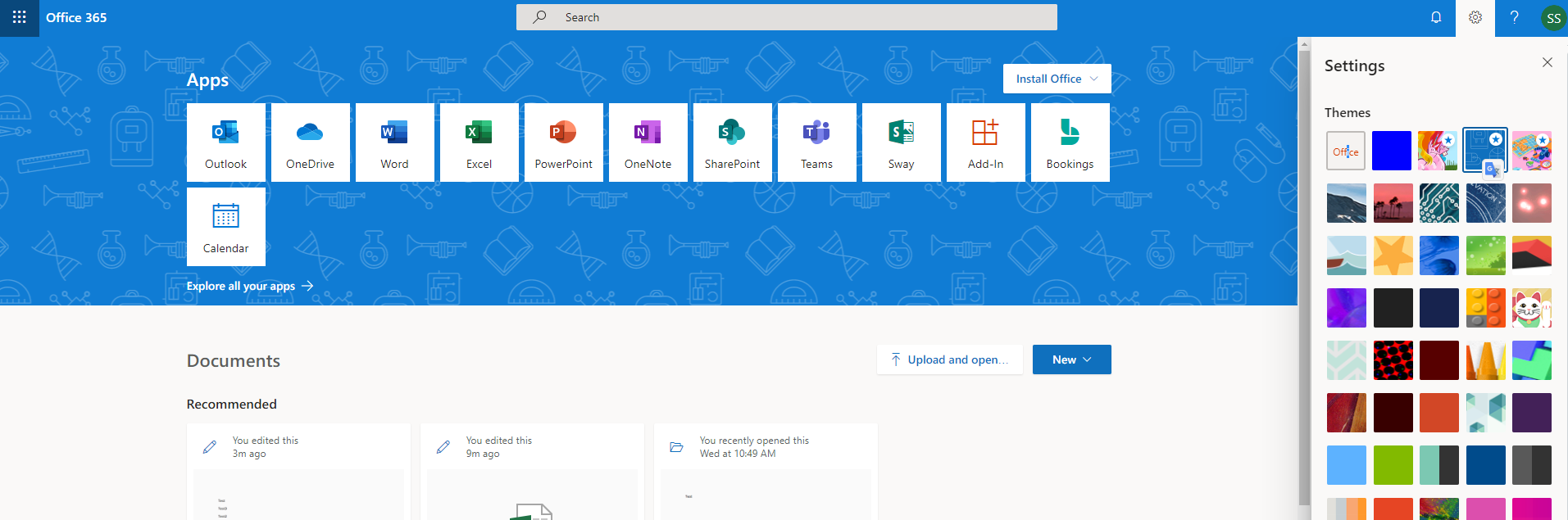Select the solid light blue theme
This screenshot has height=520, width=1568.
pyautogui.click(x=1346, y=465)
